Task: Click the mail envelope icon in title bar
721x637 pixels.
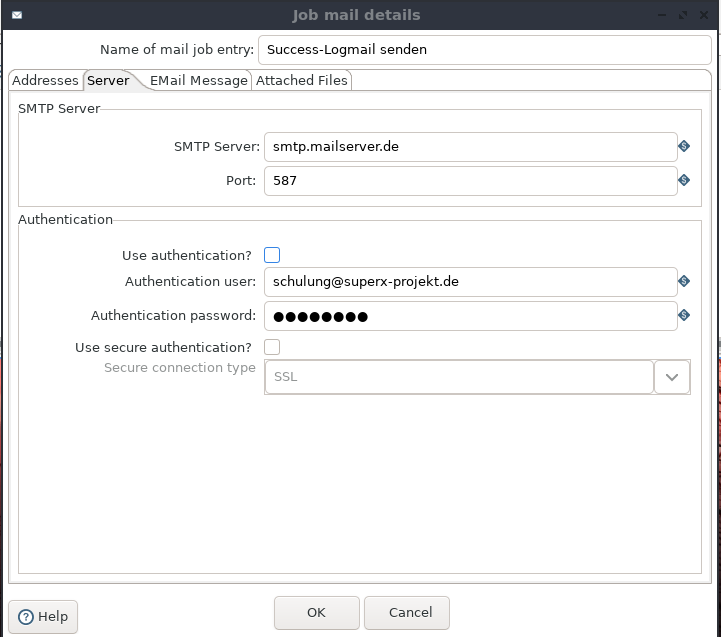Action: (x=17, y=15)
